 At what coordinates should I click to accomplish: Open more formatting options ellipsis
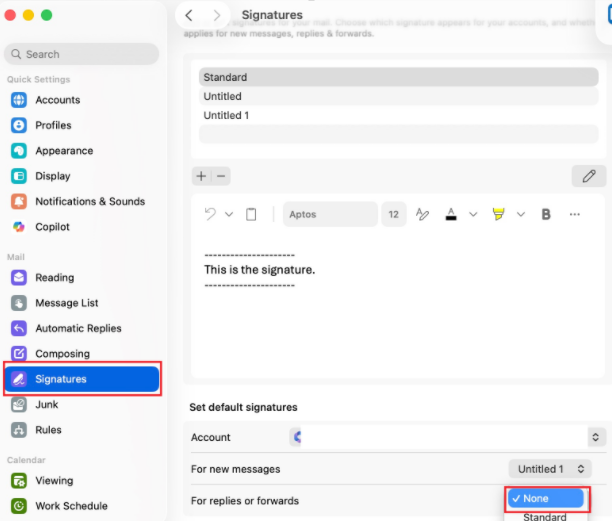[575, 214]
